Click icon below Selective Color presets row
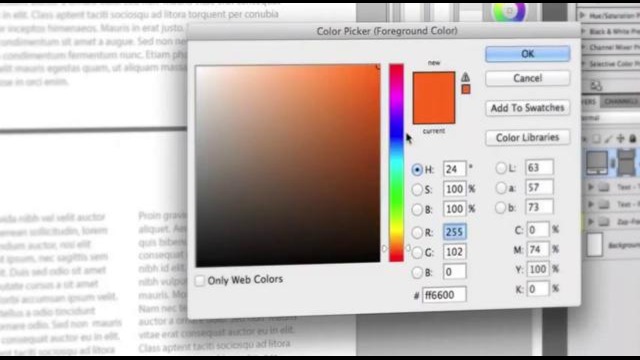 tap(596, 85)
